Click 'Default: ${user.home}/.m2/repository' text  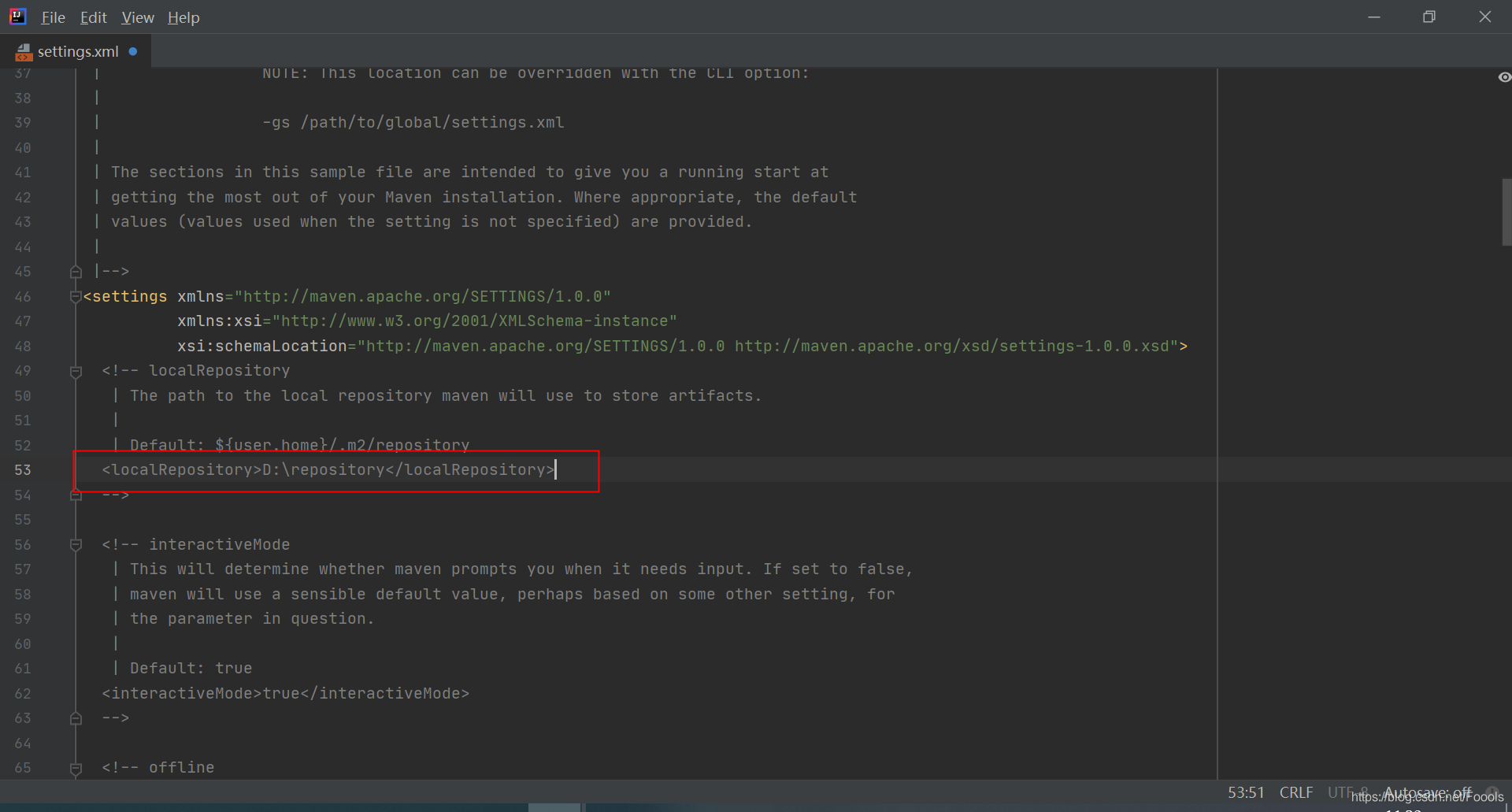(x=300, y=446)
